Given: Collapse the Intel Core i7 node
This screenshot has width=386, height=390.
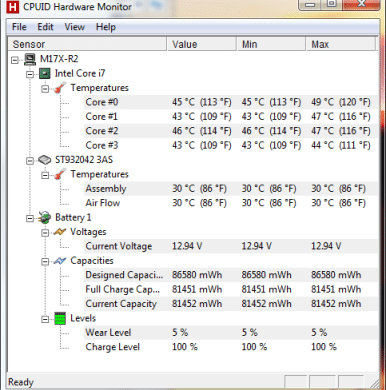Looking at the screenshot, I should 30,74.
